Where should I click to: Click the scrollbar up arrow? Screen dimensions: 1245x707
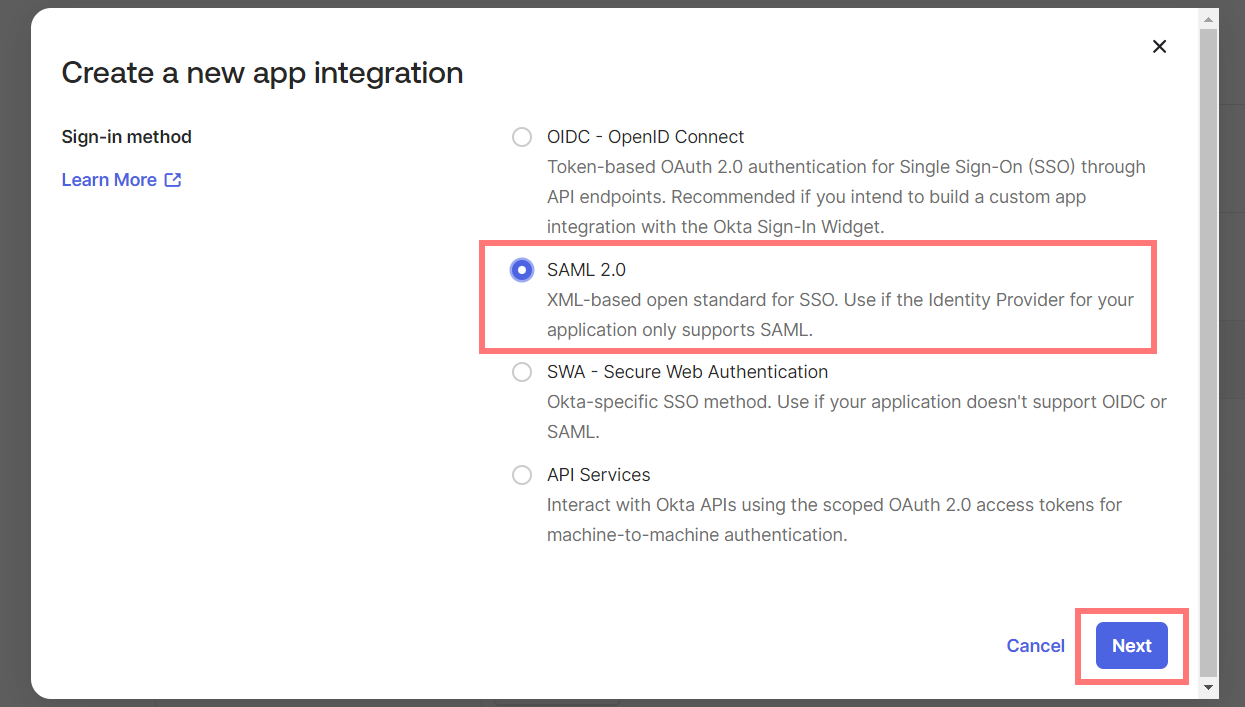pyautogui.click(x=1208, y=19)
